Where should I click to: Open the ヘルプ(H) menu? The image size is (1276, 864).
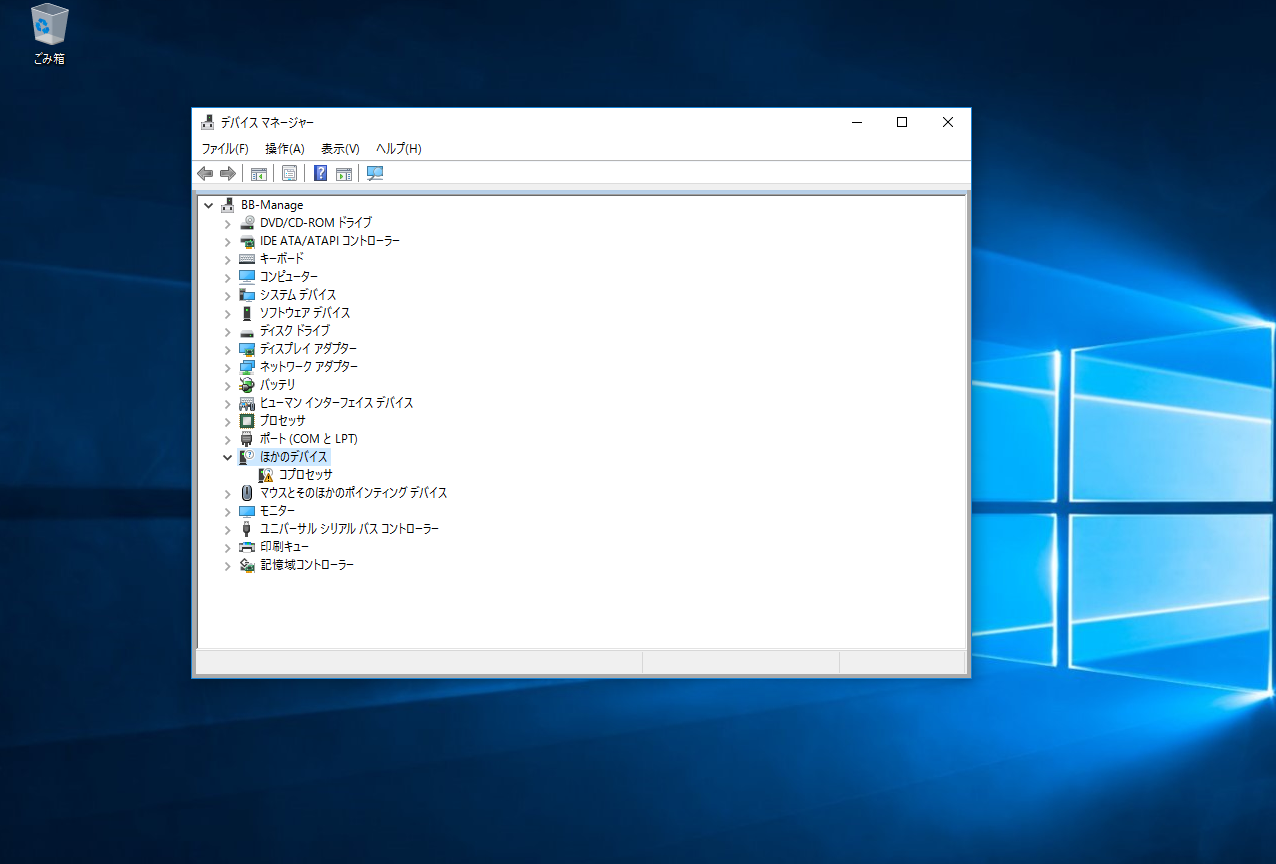(399, 149)
